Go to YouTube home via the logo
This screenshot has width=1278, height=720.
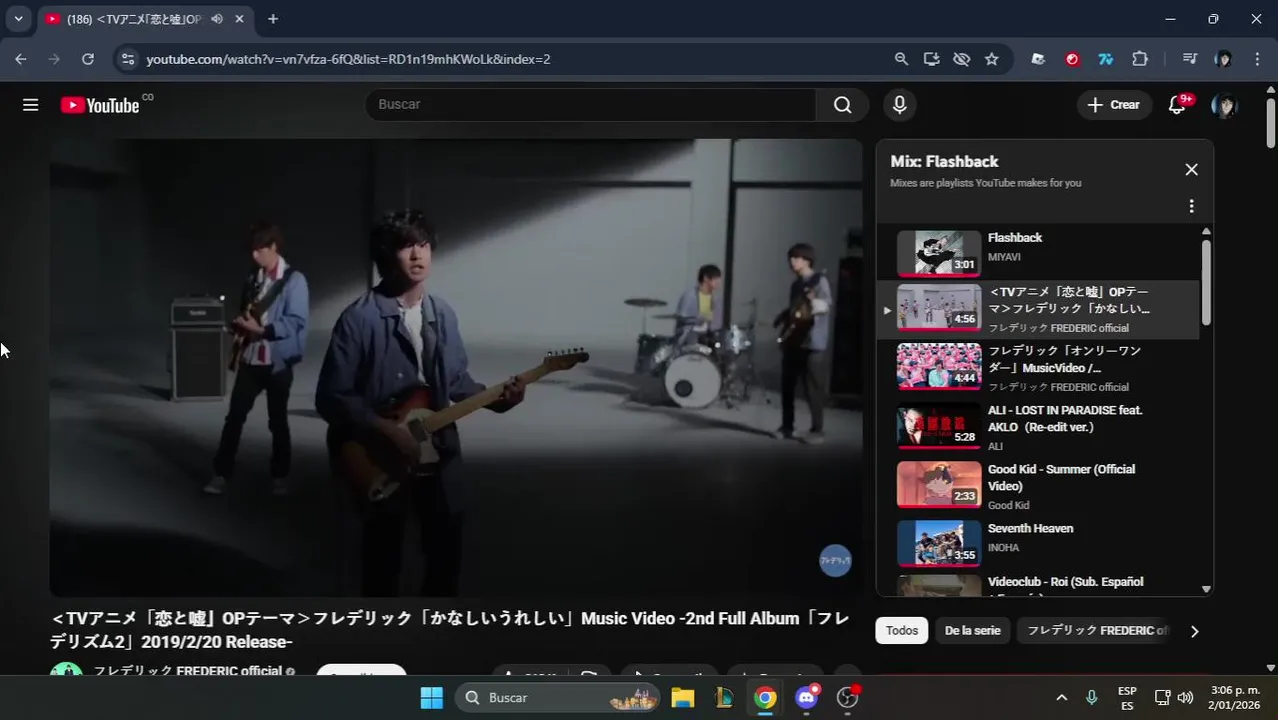pyautogui.click(x=100, y=105)
